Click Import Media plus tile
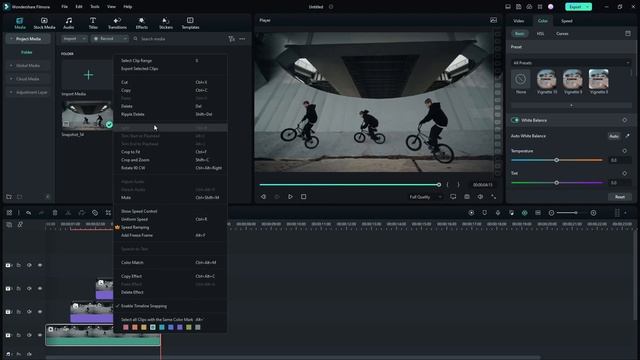The width and height of the screenshot is (640, 360). click(88, 75)
